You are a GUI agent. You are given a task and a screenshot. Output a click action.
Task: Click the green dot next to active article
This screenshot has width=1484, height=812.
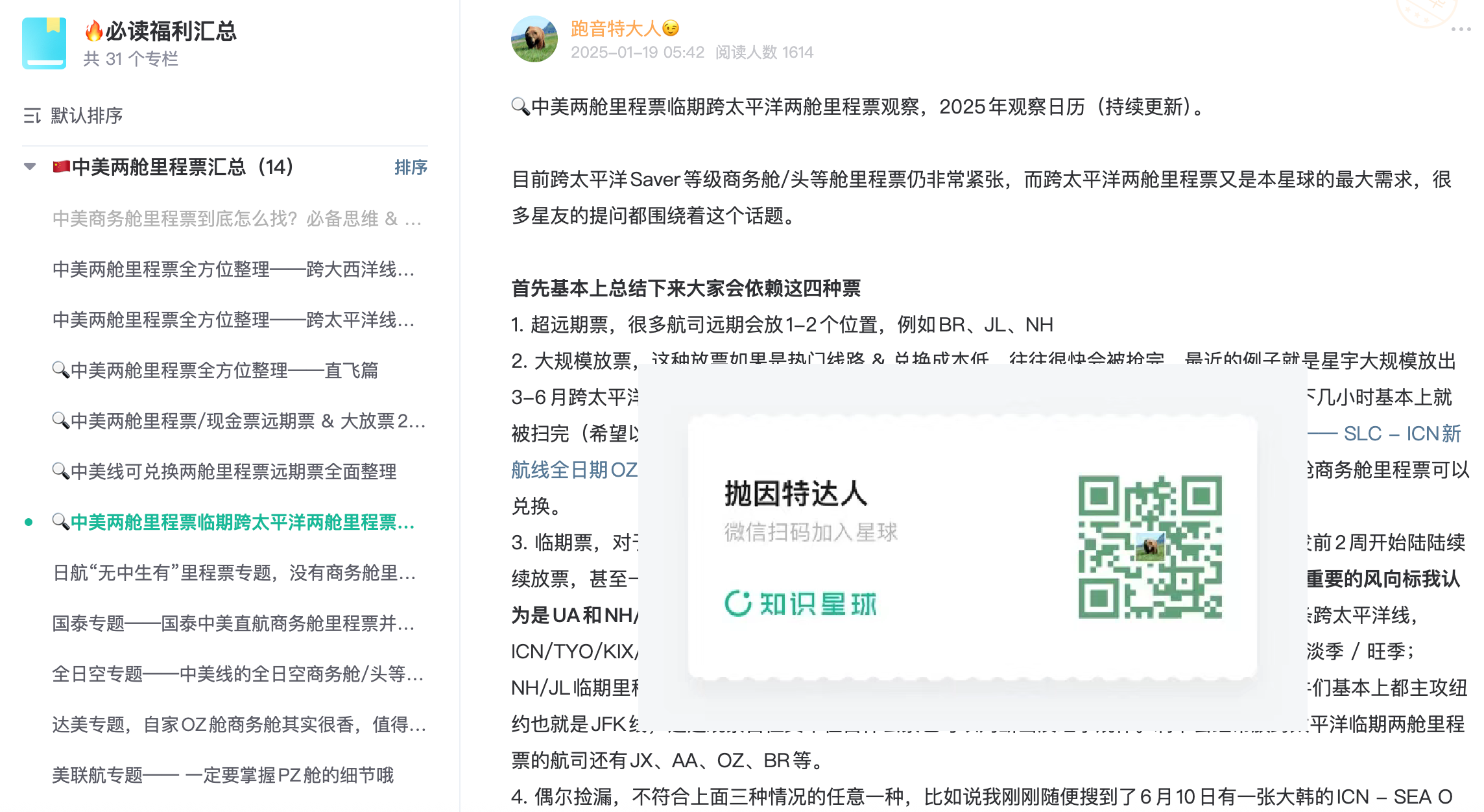27,522
